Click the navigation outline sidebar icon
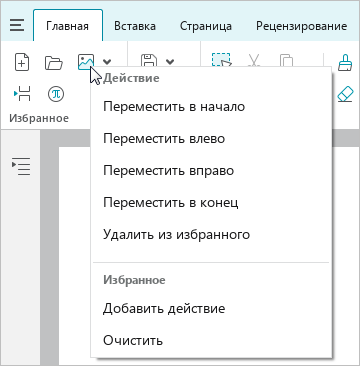This screenshot has height=366, width=360. click(x=21, y=166)
